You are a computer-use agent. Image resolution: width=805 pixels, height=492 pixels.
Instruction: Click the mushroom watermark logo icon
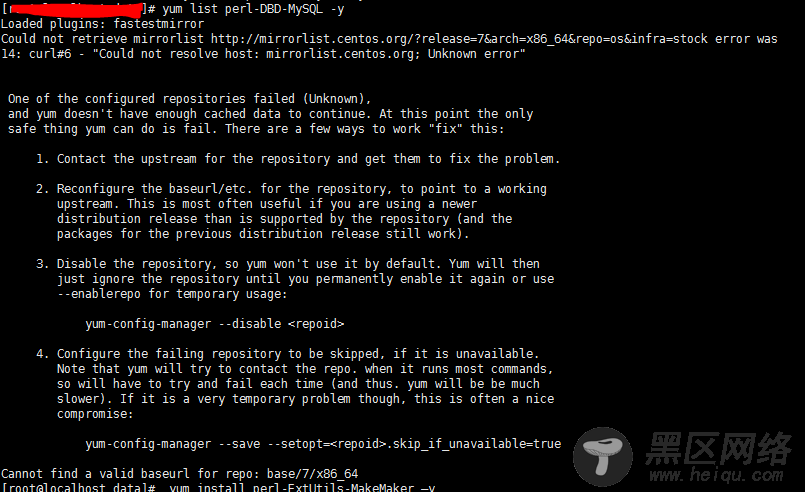click(x=603, y=457)
